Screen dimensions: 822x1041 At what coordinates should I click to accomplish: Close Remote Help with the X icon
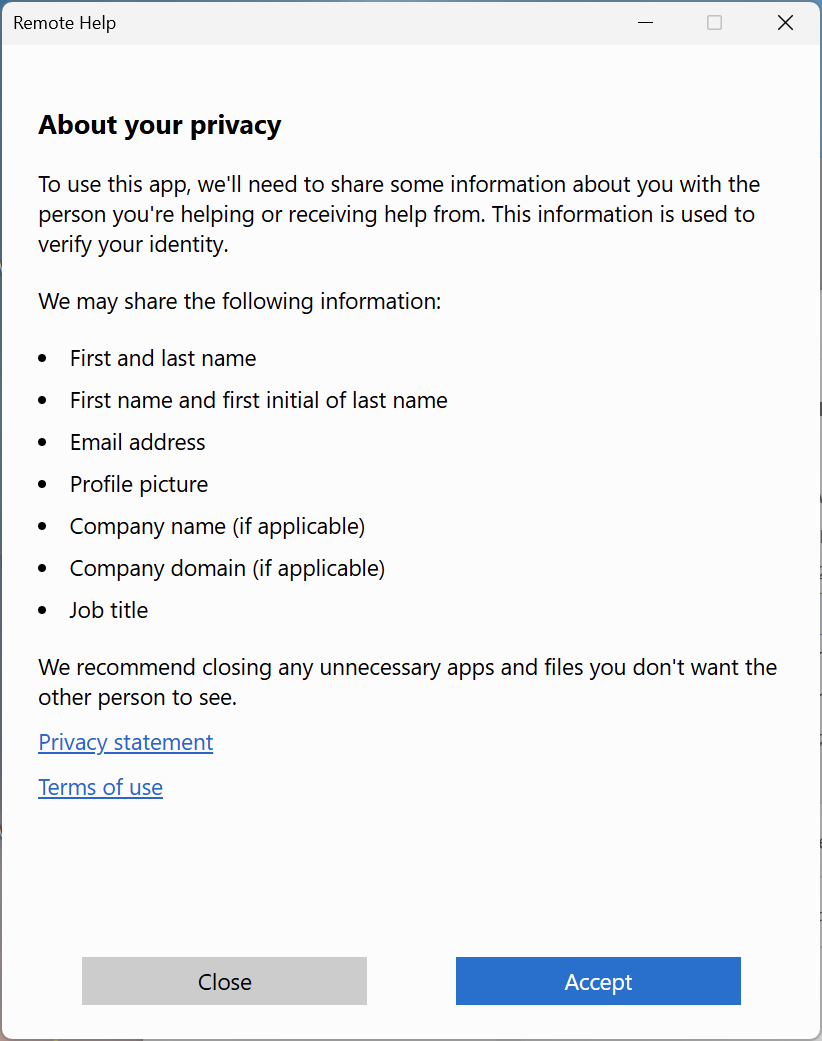pos(785,23)
